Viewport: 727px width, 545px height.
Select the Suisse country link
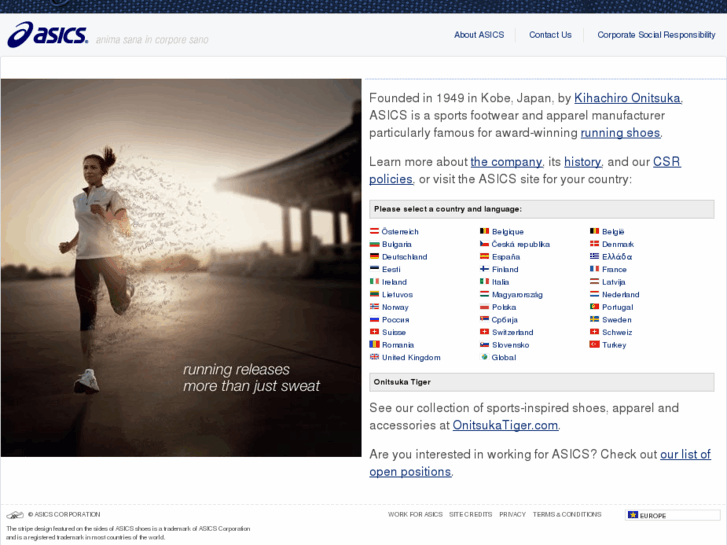394,332
